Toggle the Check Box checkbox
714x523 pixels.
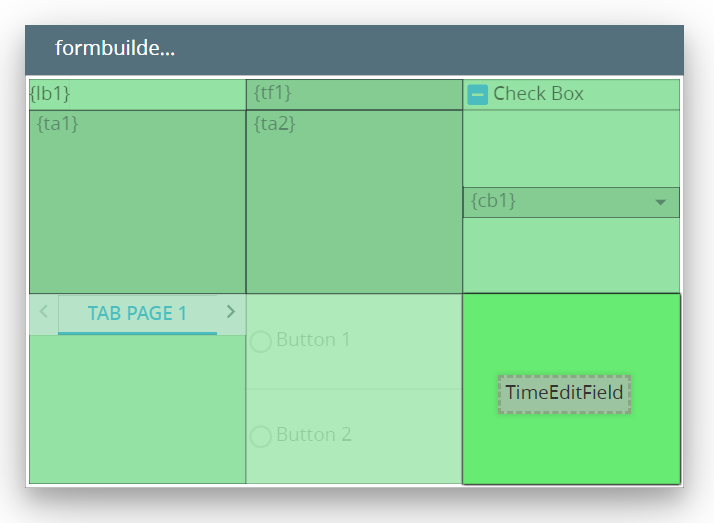tap(478, 95)
